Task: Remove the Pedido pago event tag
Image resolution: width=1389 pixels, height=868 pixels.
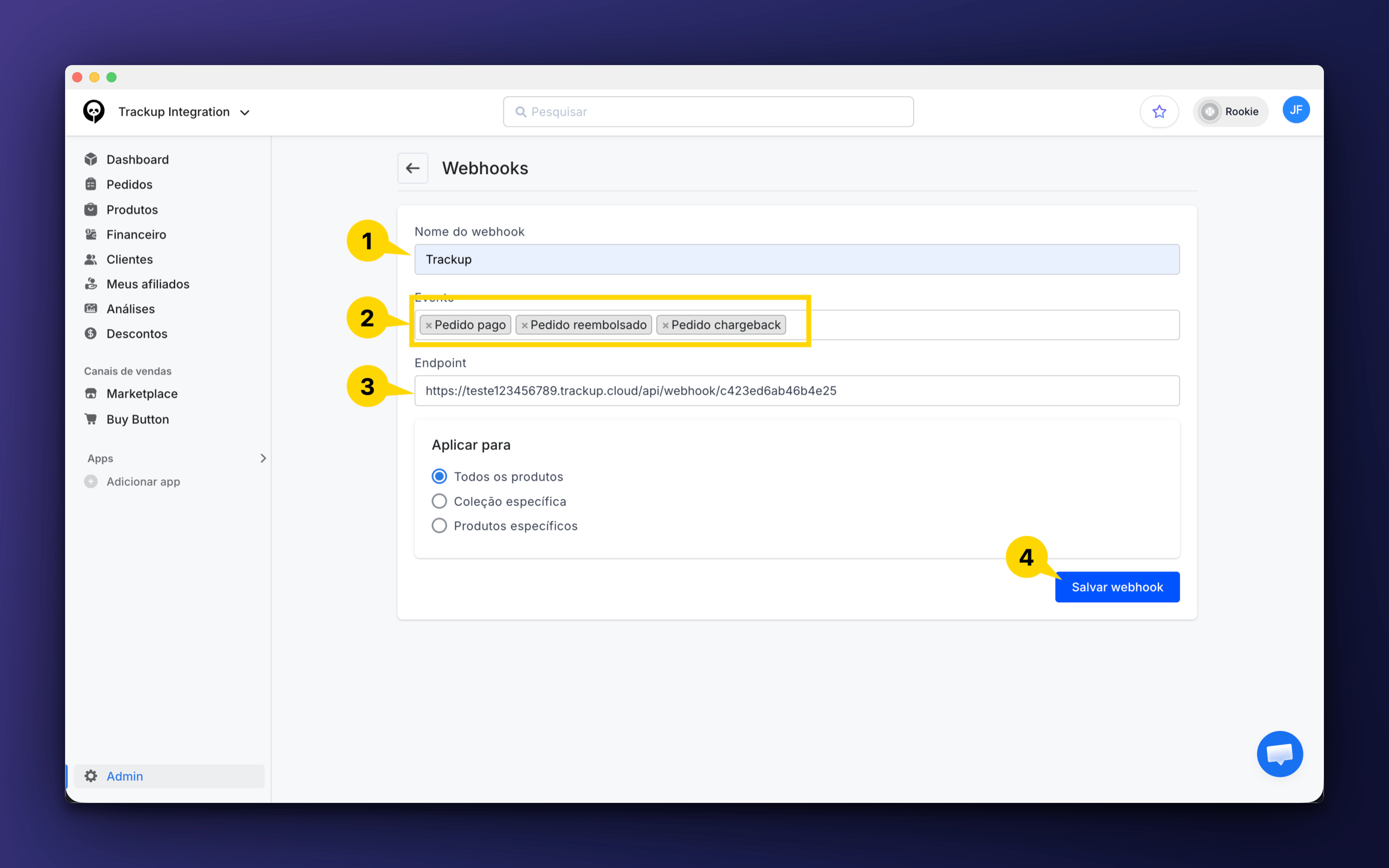Action: point(428,325)
